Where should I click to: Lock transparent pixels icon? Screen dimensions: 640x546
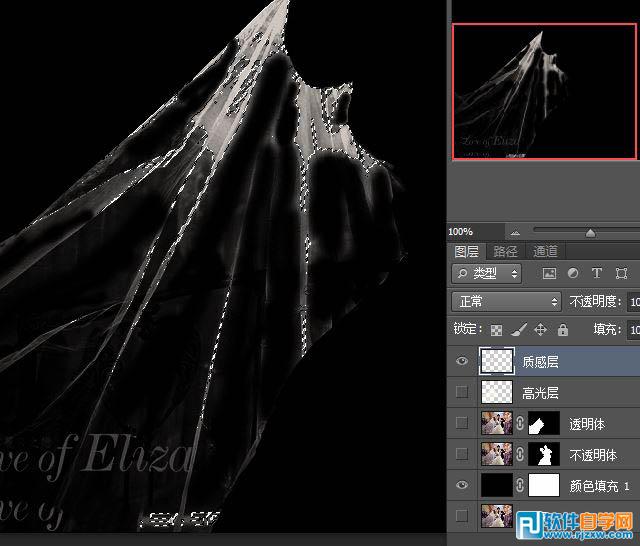tap(496, 330)
